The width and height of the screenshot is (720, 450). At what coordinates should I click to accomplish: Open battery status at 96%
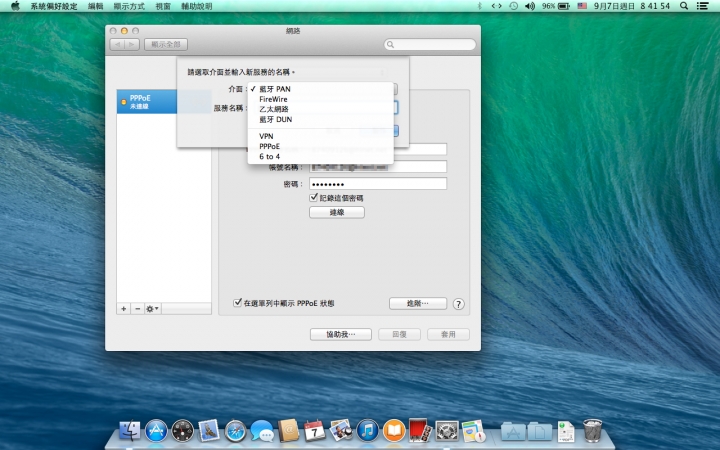[556, 6]
